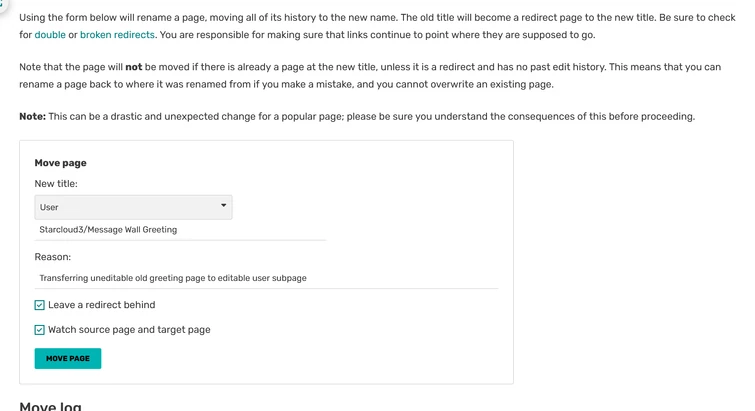Screen dimensions: 755x411
Task: Click the "Watch source page and target page" label
Action: point(129,330)
